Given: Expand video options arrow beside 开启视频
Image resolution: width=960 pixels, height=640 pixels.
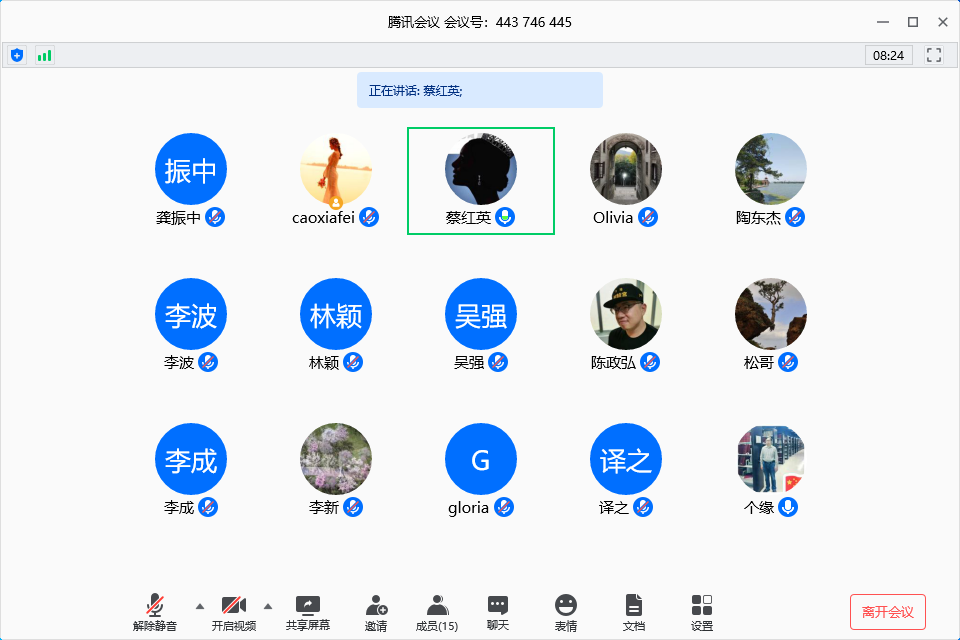Looking at the screenshot, I should (267, 606).
